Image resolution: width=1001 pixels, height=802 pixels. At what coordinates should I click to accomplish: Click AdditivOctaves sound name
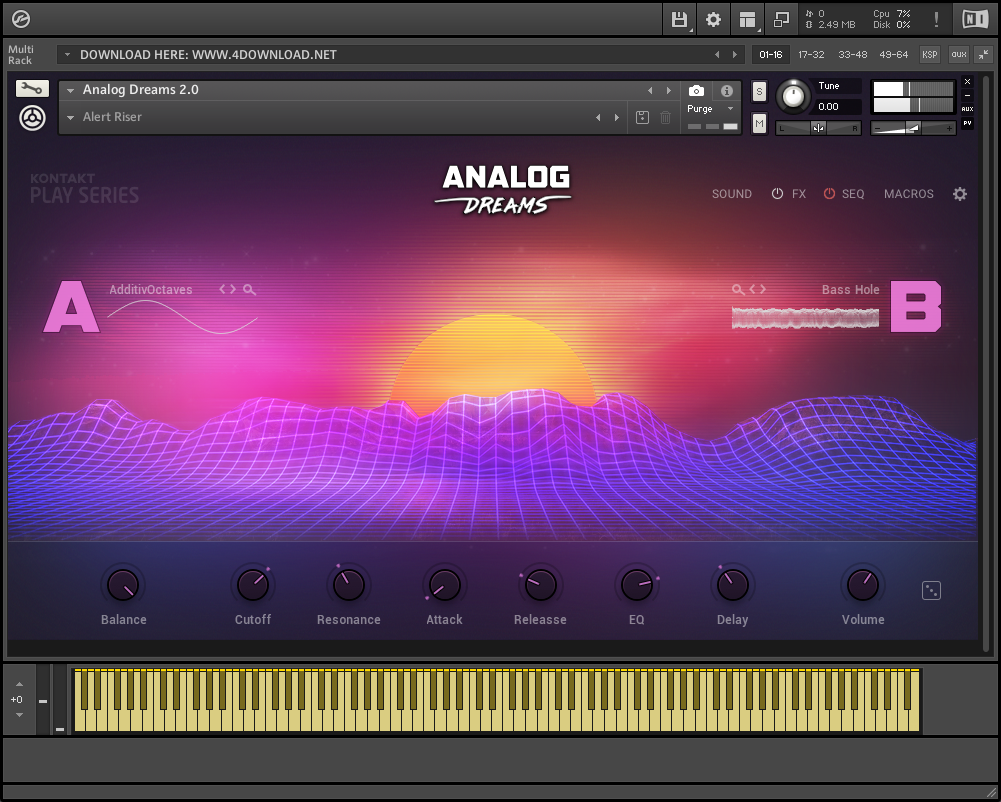pyautogui.click(x=151, y=289)
